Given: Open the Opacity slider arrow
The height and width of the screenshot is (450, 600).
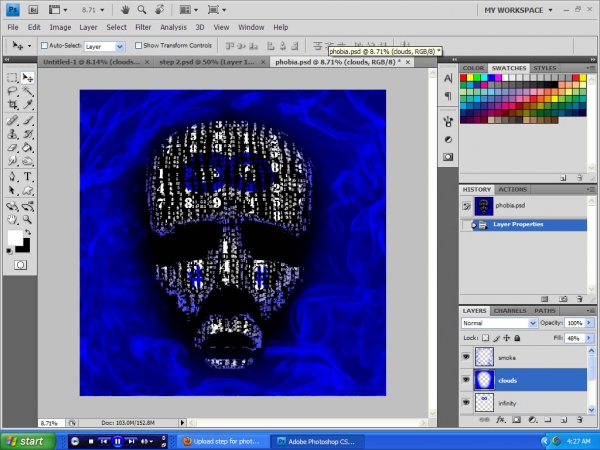Looking at the screenshot, I should pos(589,323).
